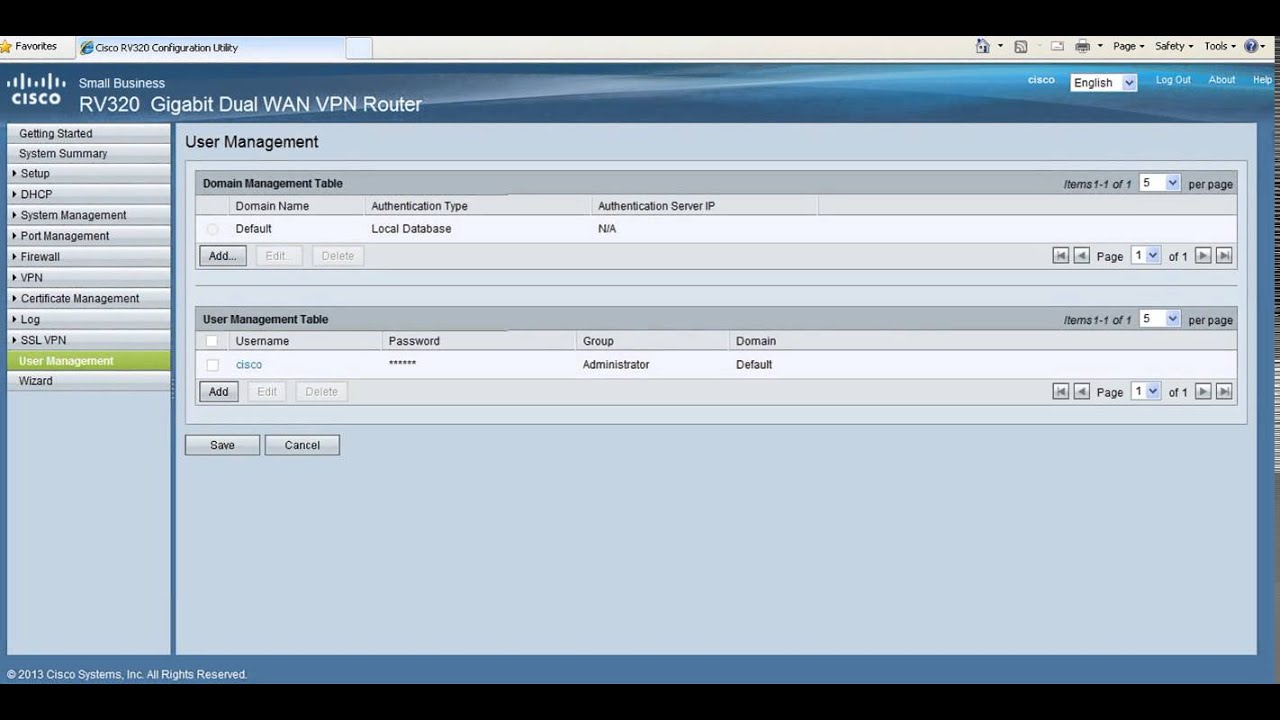Screen dimensions: 1280x720
Task: Click the About link
Action: (1222, 80)
